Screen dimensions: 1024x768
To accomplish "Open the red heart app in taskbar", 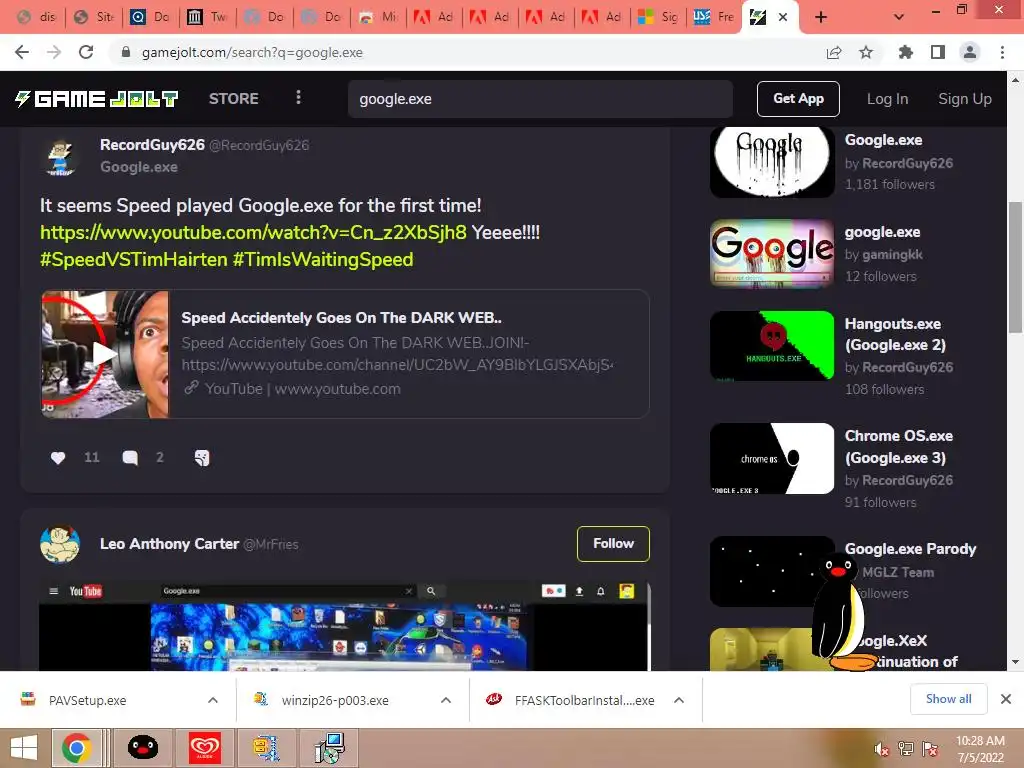I will click(204, 748).
